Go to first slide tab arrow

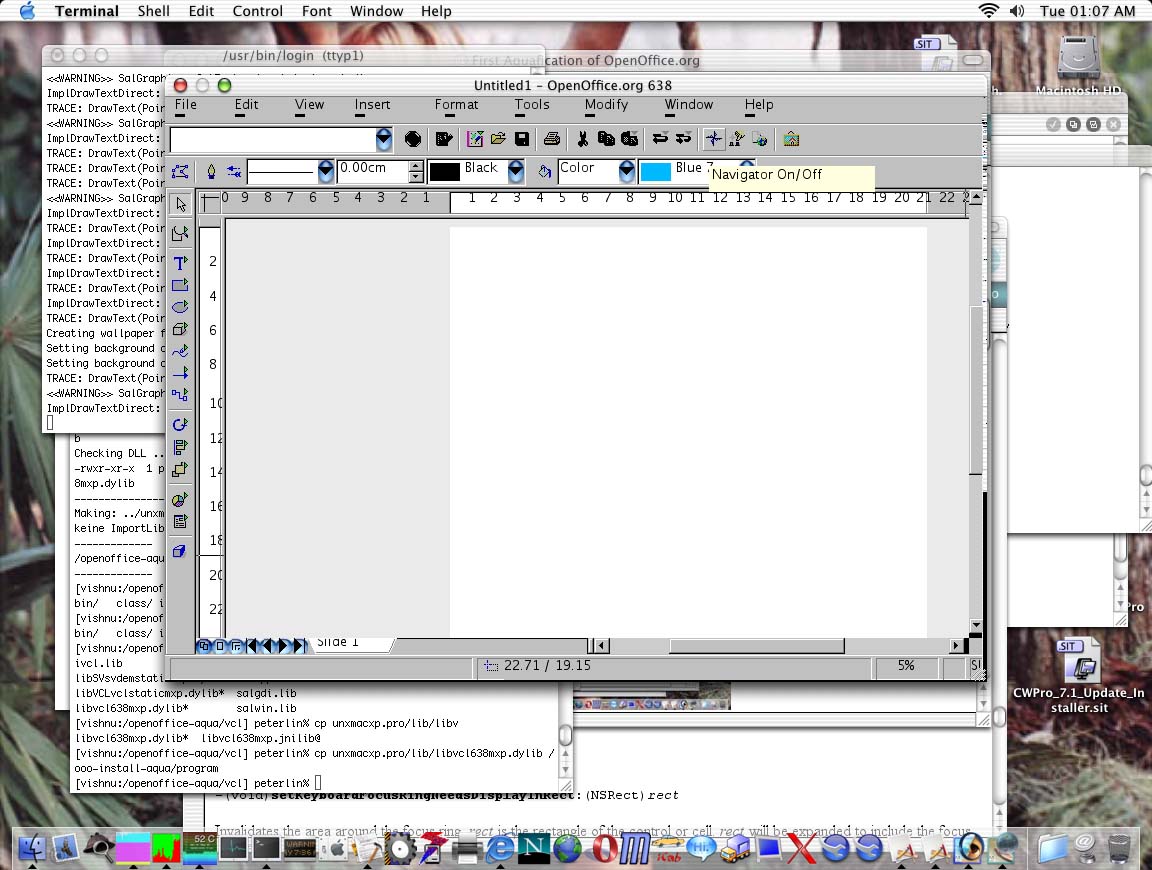[252, 646]
